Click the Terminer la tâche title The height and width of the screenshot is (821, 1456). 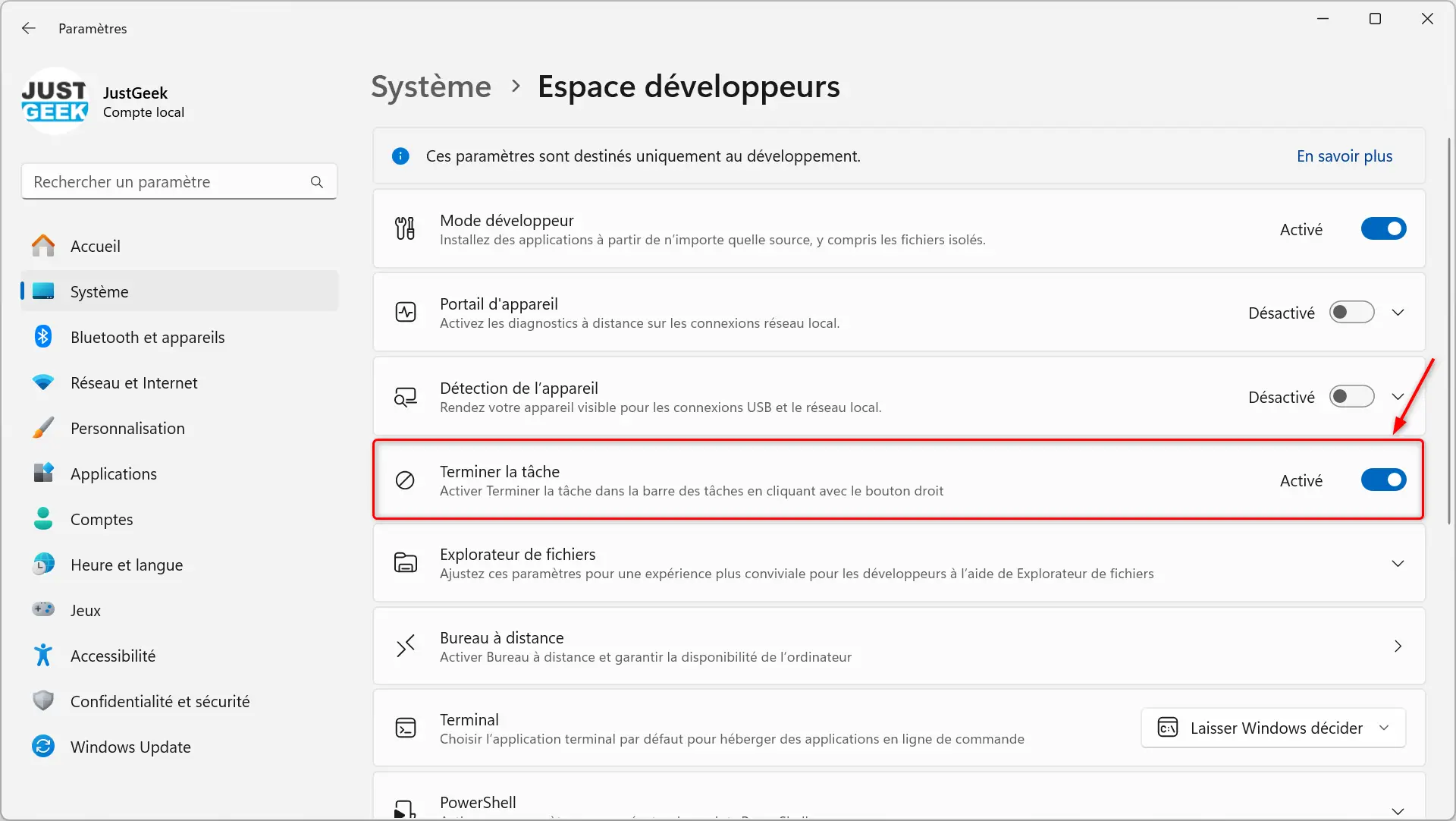[500, 472]
